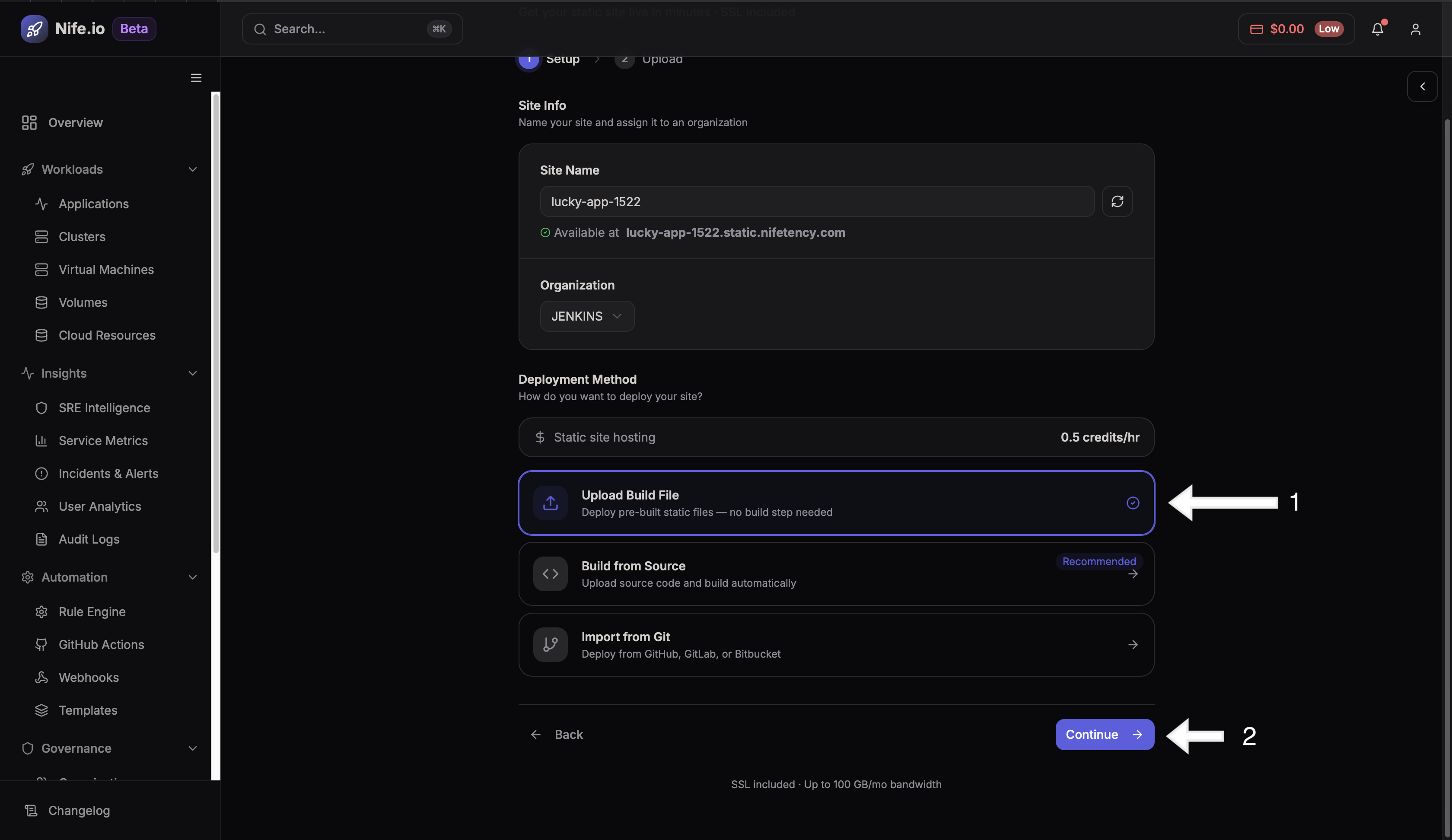Open the Nife.io rocket logo home icon
The image size is (1452, 840).
(x=35, y=28)
